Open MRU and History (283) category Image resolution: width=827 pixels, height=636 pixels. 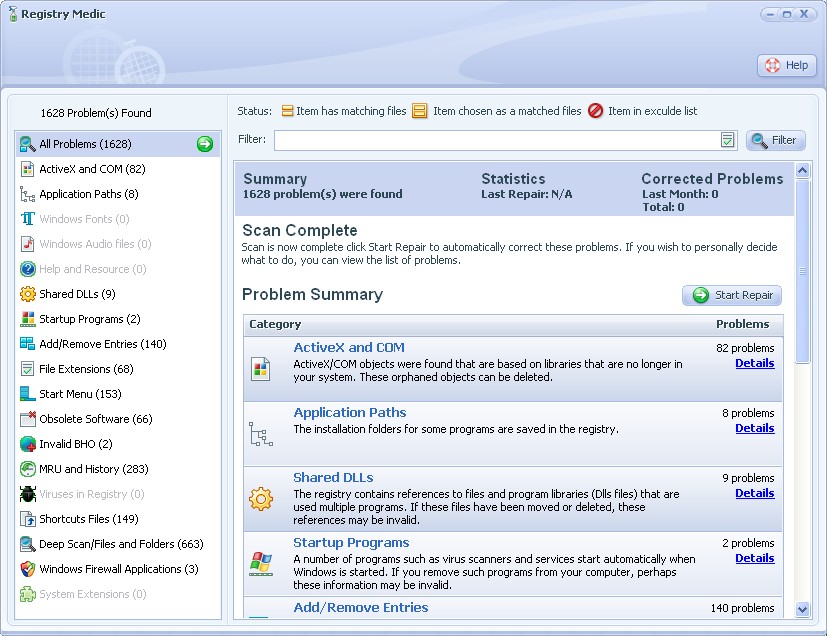pyautogui.click(x=118, y=469)
